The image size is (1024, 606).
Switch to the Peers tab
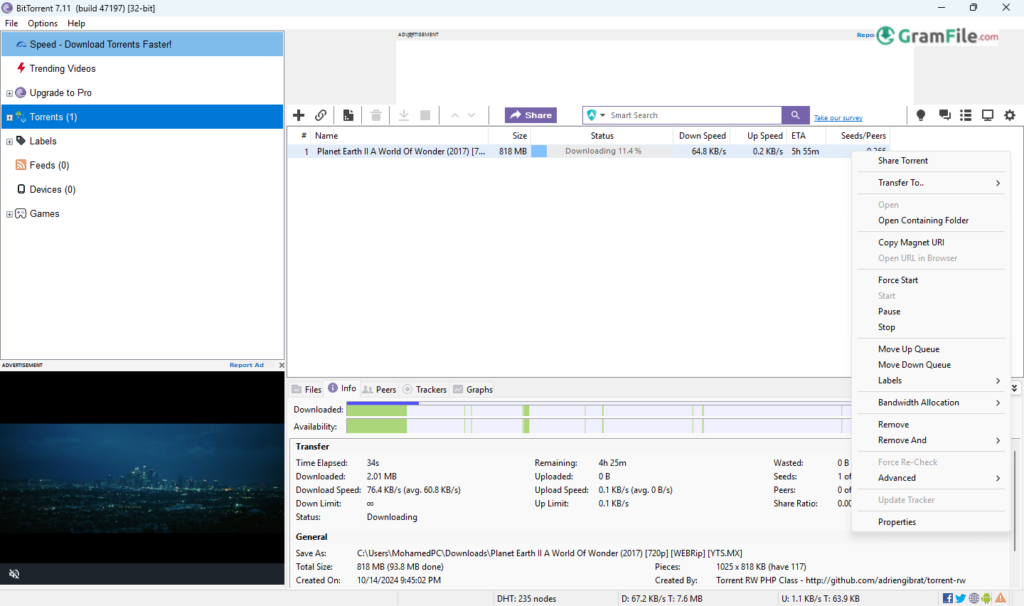coord(379,389)
